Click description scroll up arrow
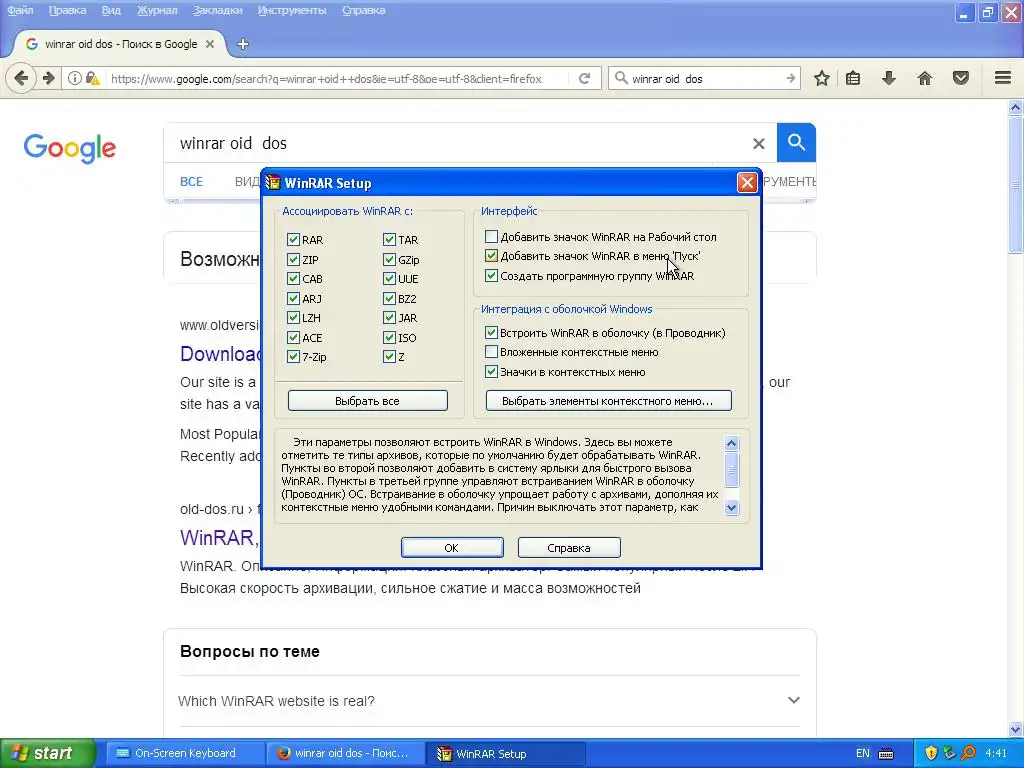The height and width of the screenshot is (768, 1024). (x=731, y=443)
